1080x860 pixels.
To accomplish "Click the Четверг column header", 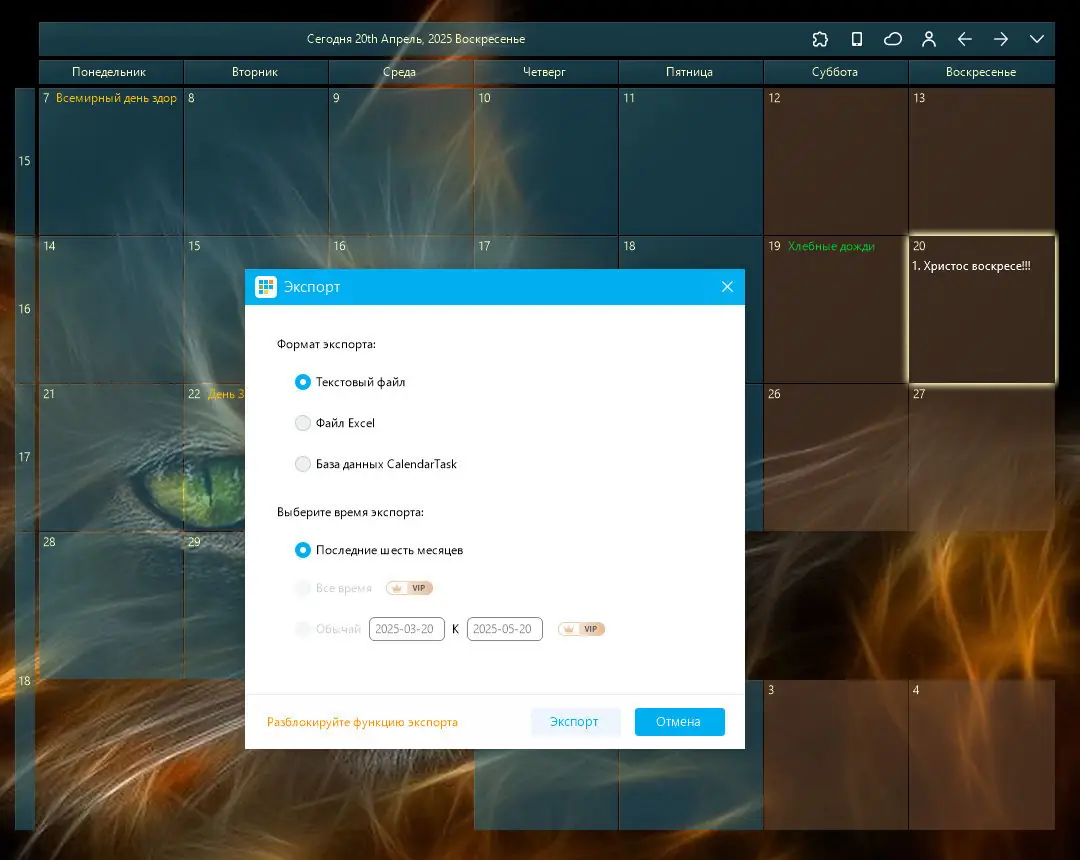I will pyautogui.click(x=545, y=72).
